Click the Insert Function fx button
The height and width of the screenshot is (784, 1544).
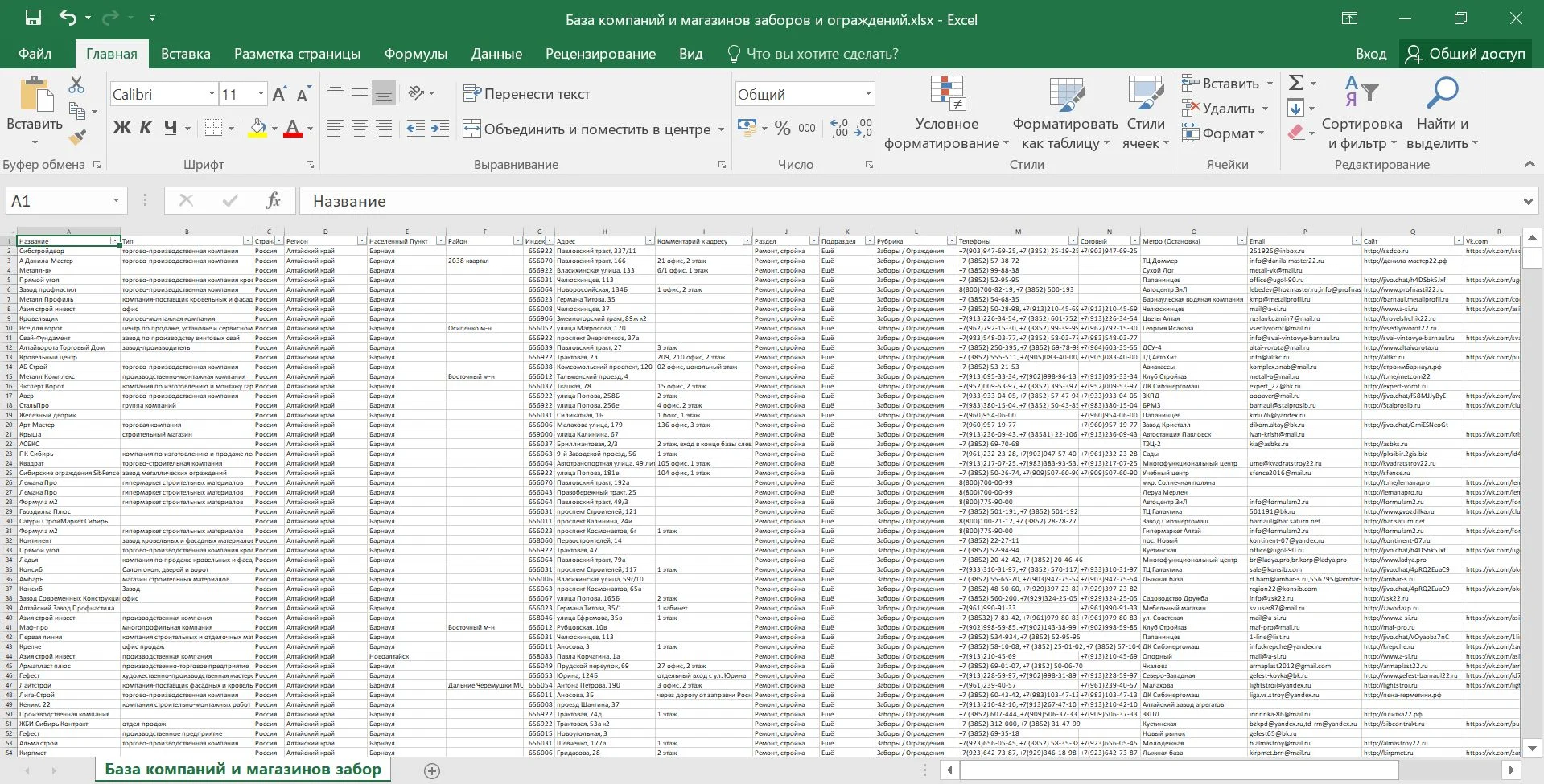coord(273,201)
